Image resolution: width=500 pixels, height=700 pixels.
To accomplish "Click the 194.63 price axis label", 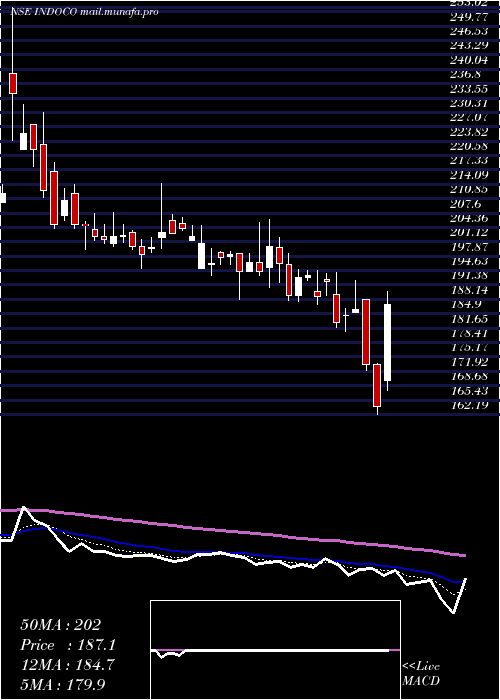I will pyautogui.click(x=471, y=261).
